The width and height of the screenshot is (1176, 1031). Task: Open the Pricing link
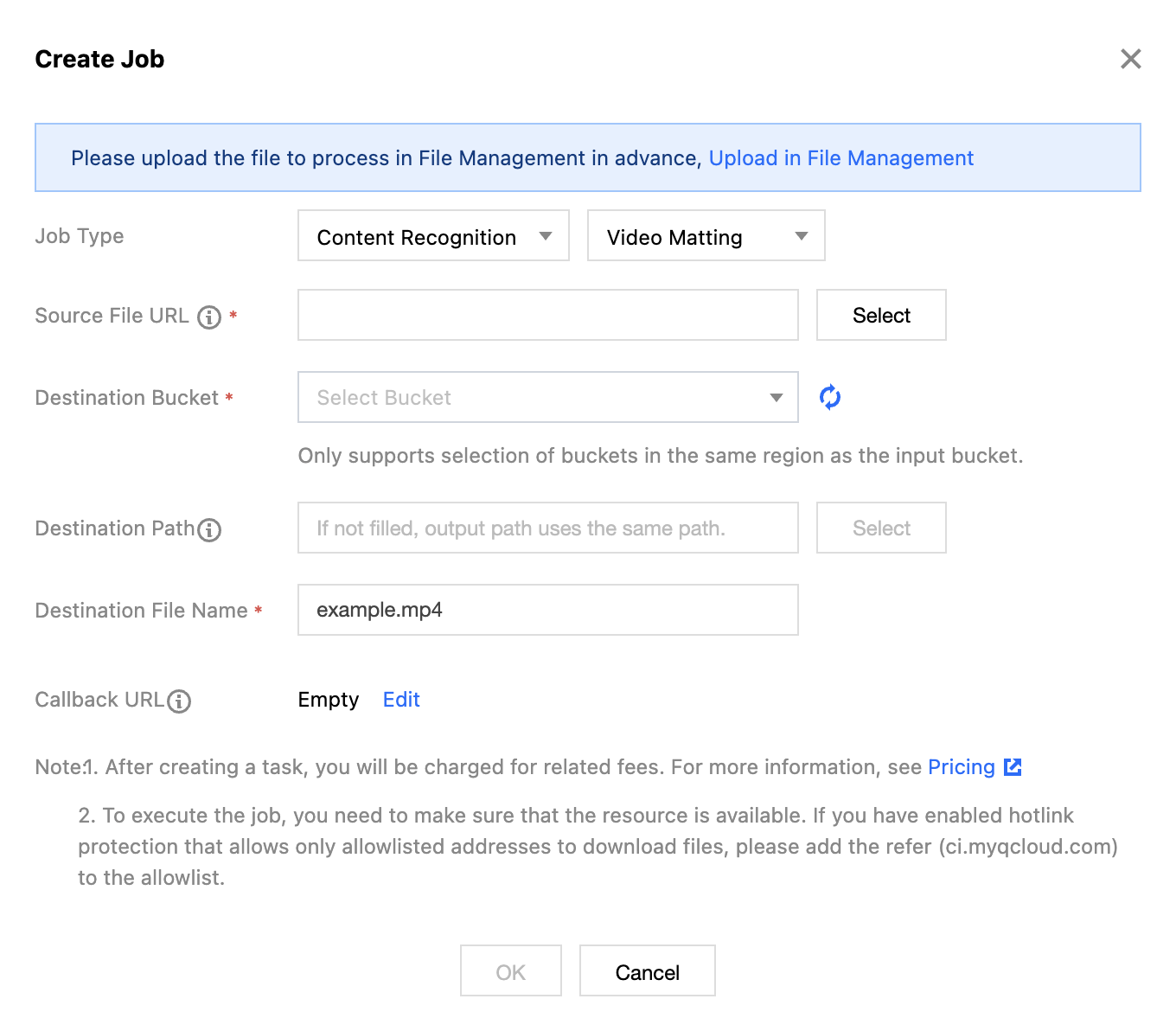pyautogui.click(x=961, y=767)
